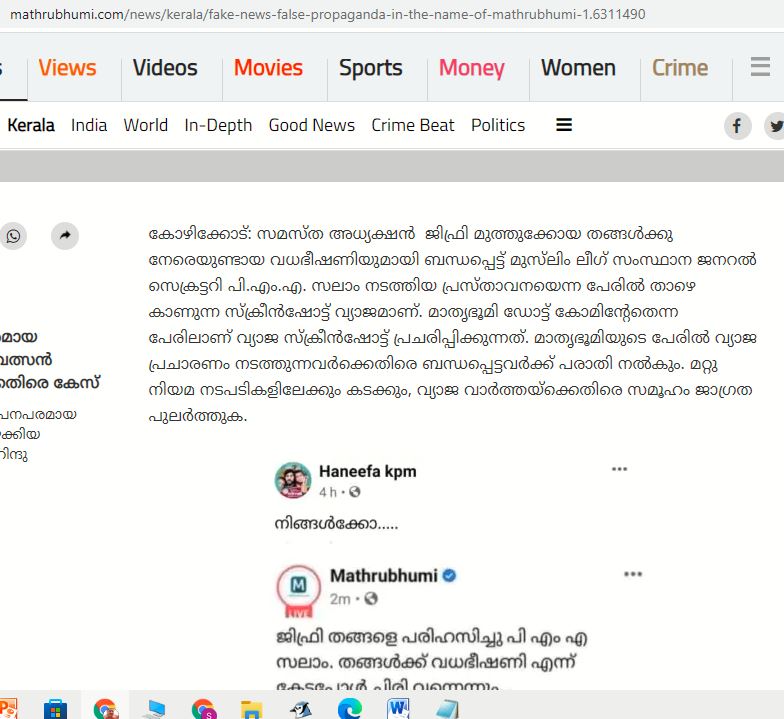Open the Crime Beat category

pyautogui.click(x=412, y=125)
